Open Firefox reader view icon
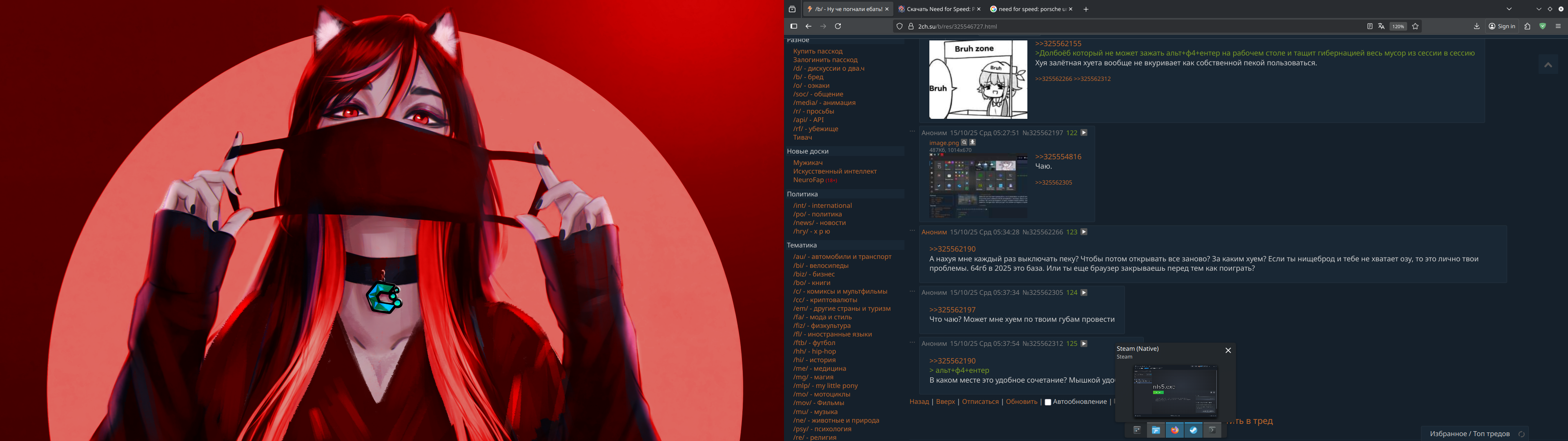This screenshot has width=1568, height=441. pos(1370,26)
